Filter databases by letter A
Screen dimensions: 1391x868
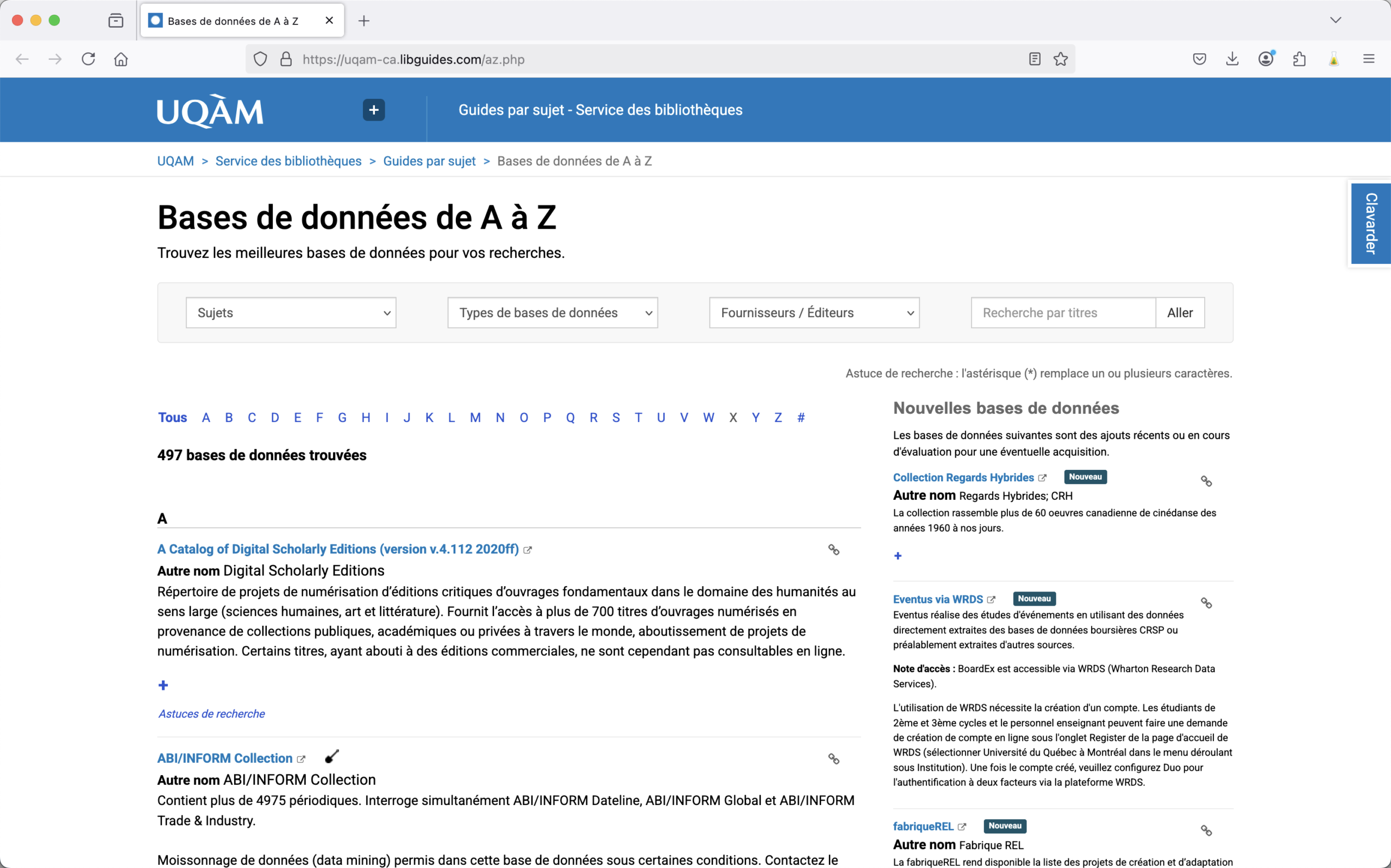pyautogui.click(x=206, y=417)
